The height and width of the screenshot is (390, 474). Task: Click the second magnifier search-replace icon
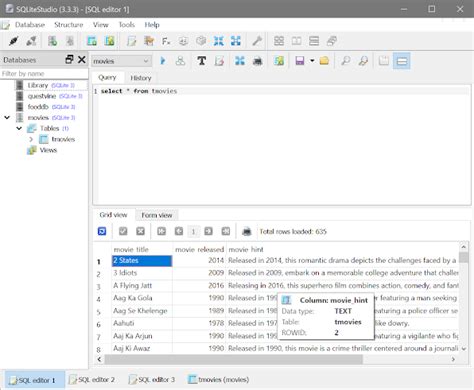click(x=363, y=61)
